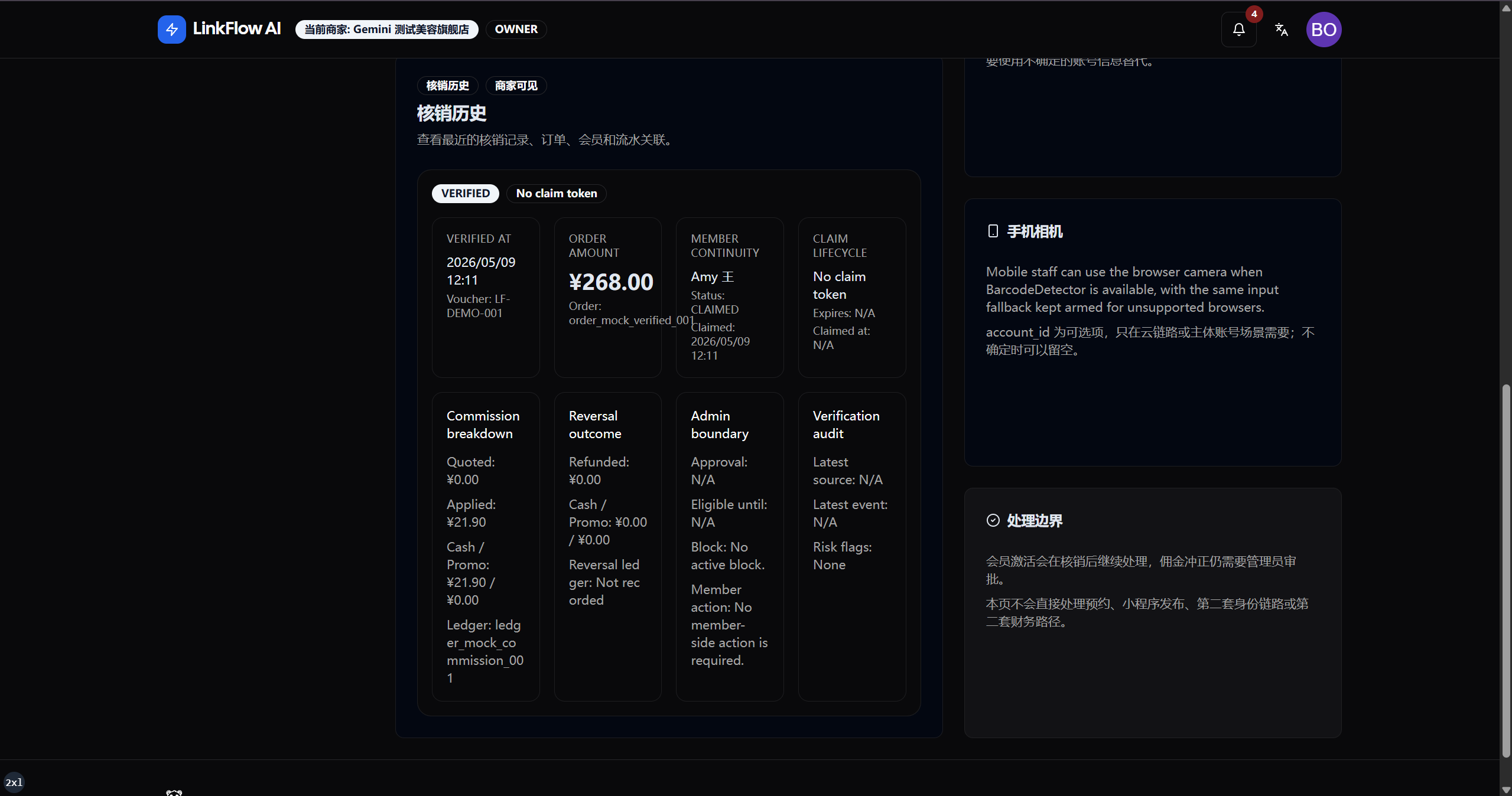
Task: Click the Voucher: LF-DEMO-001 text
Action: point(478,306)
